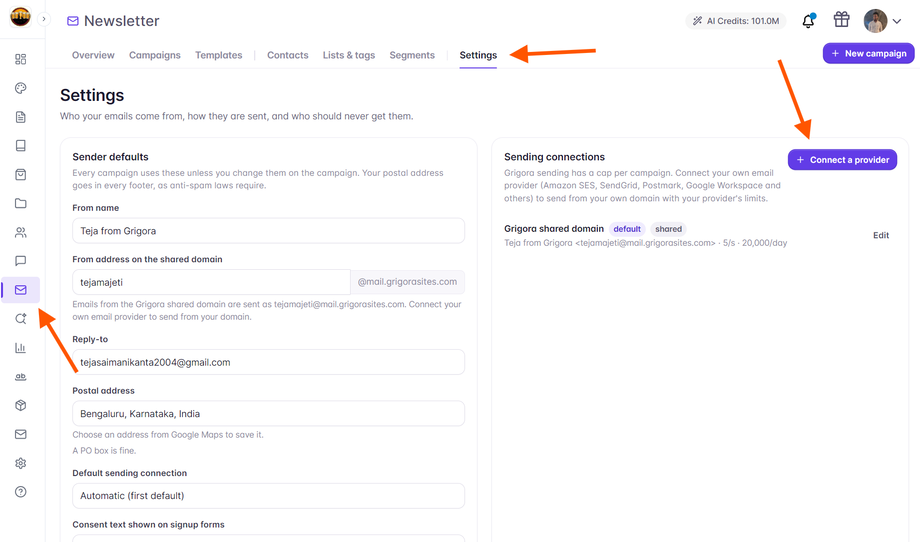Click the user profile avatar
Image resolution: width=920 pixels, height=542 pixels.
(x=875, y=21)
